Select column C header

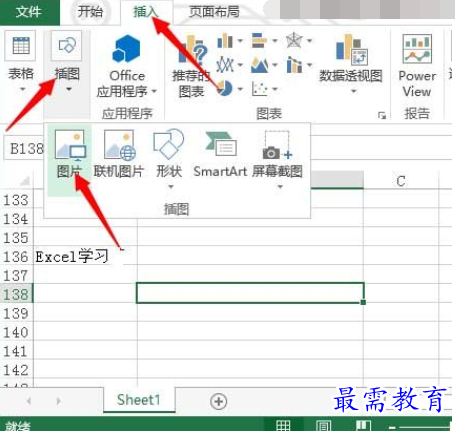click(x=401, y=181)
